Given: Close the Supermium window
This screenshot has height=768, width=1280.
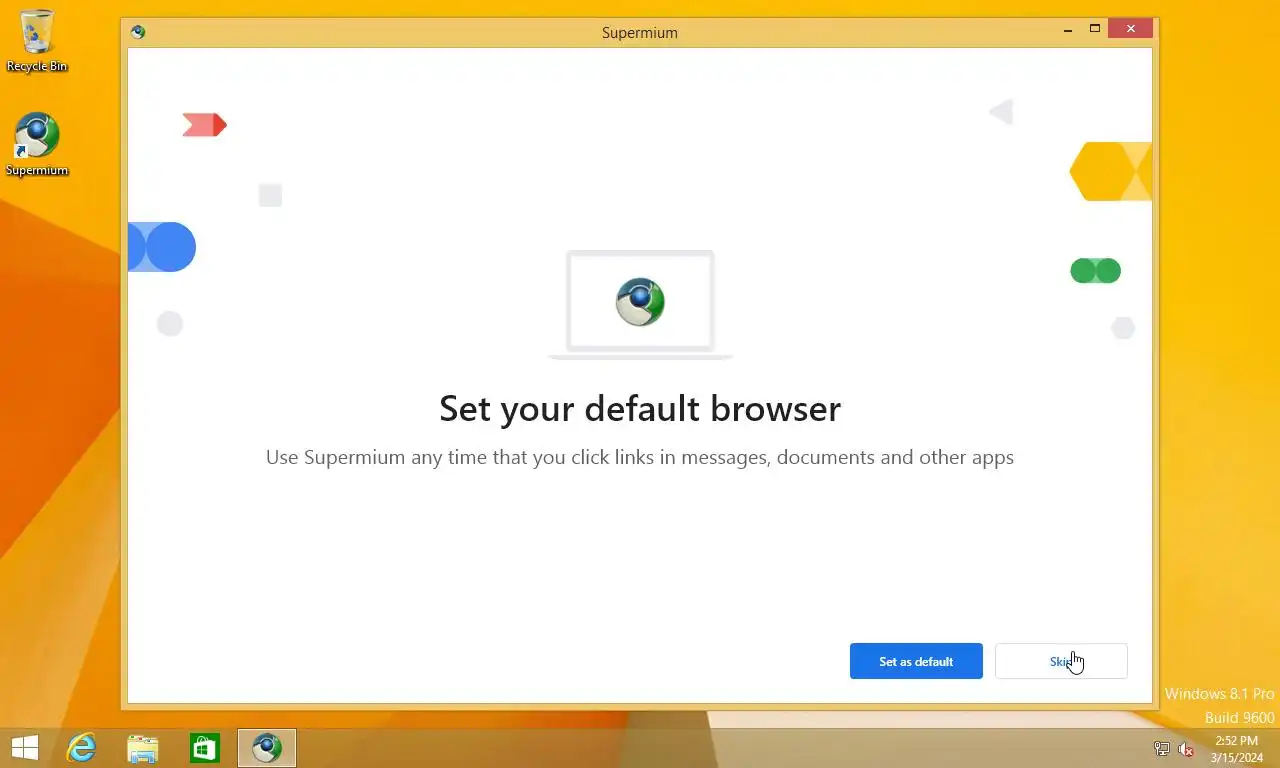Looking at the screenshot, I should (1131, 29).
